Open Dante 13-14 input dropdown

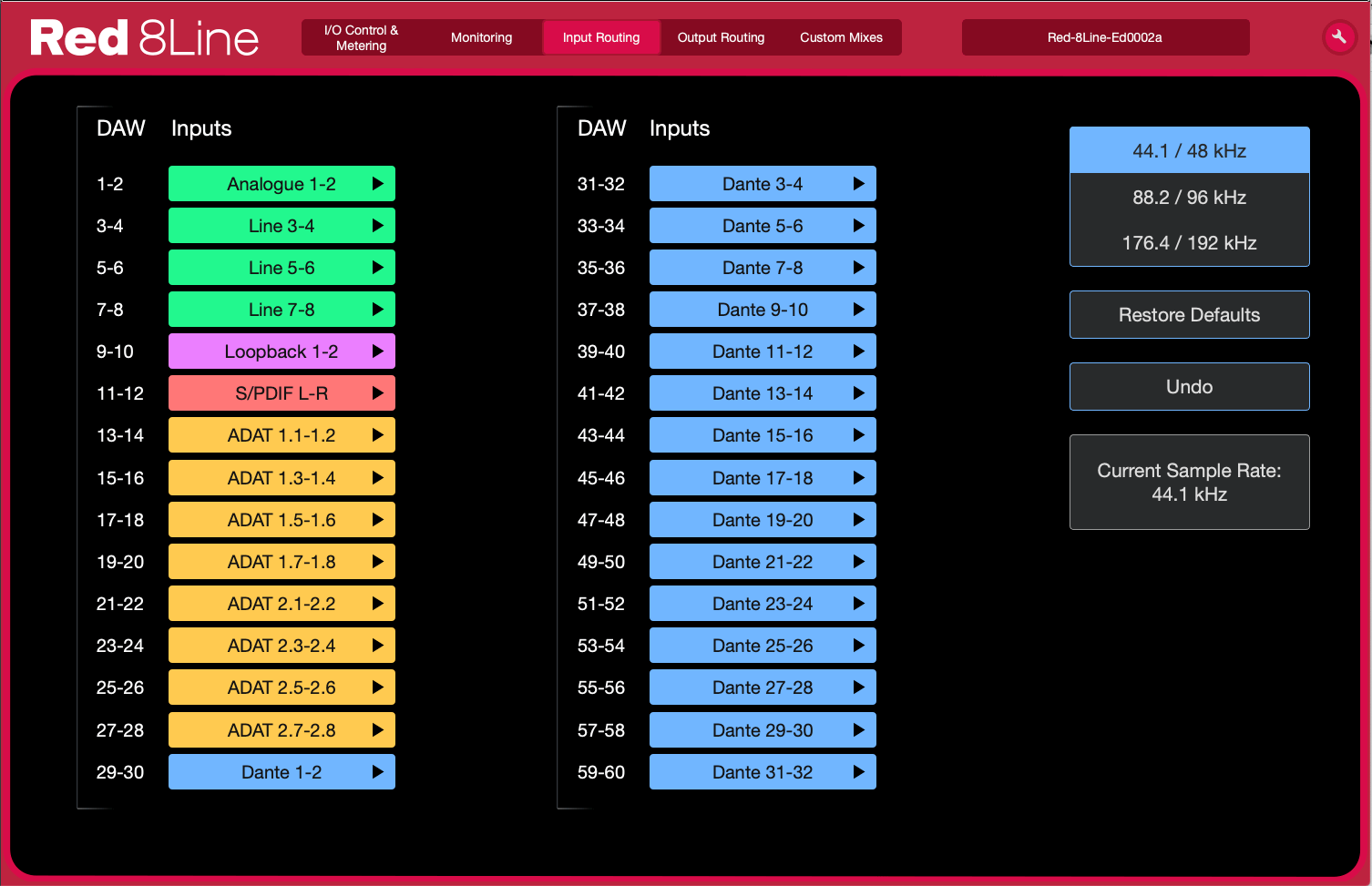point(763,393)
